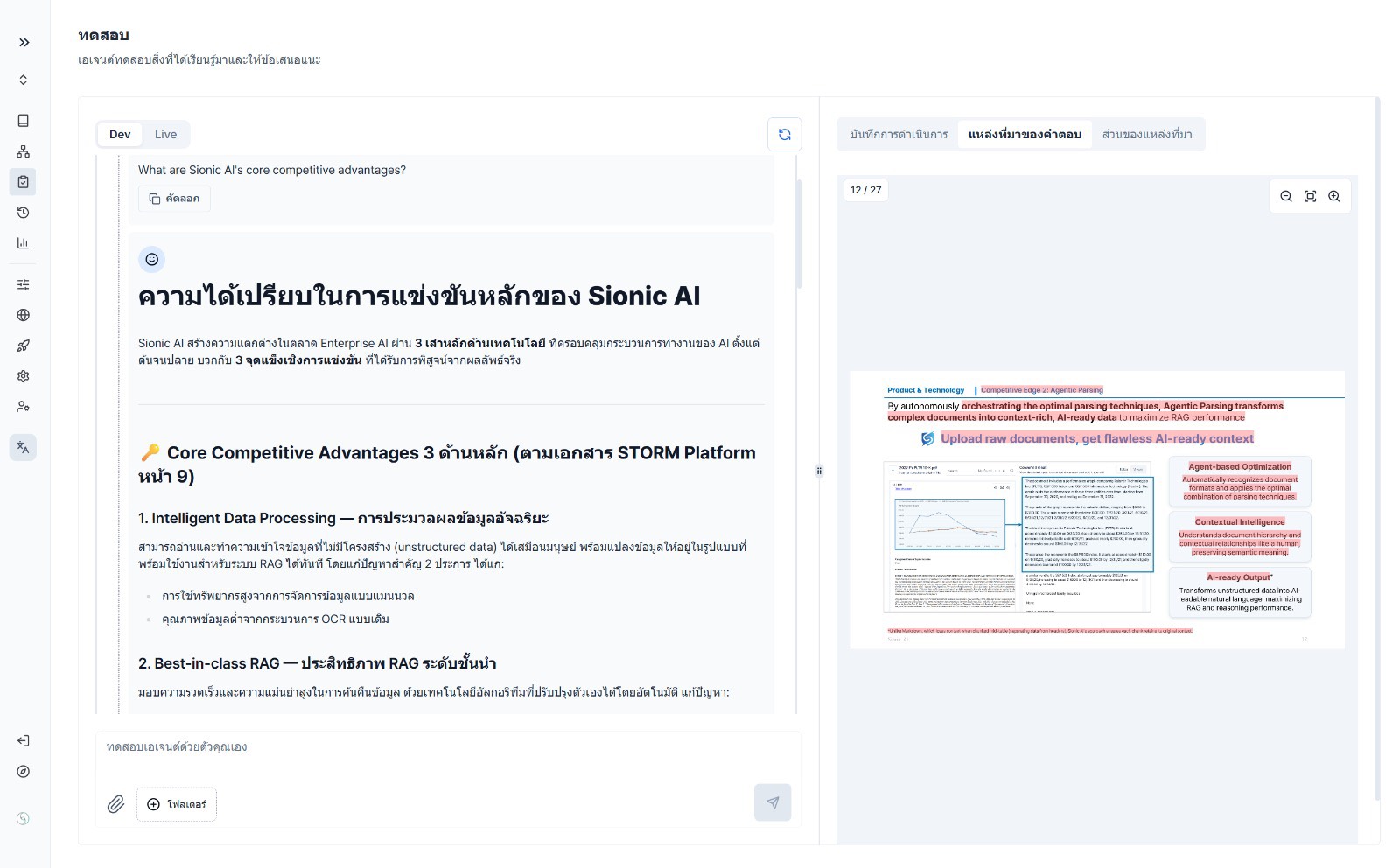Open the language translate icon
1400x868 pixels.
coord(24,447)
